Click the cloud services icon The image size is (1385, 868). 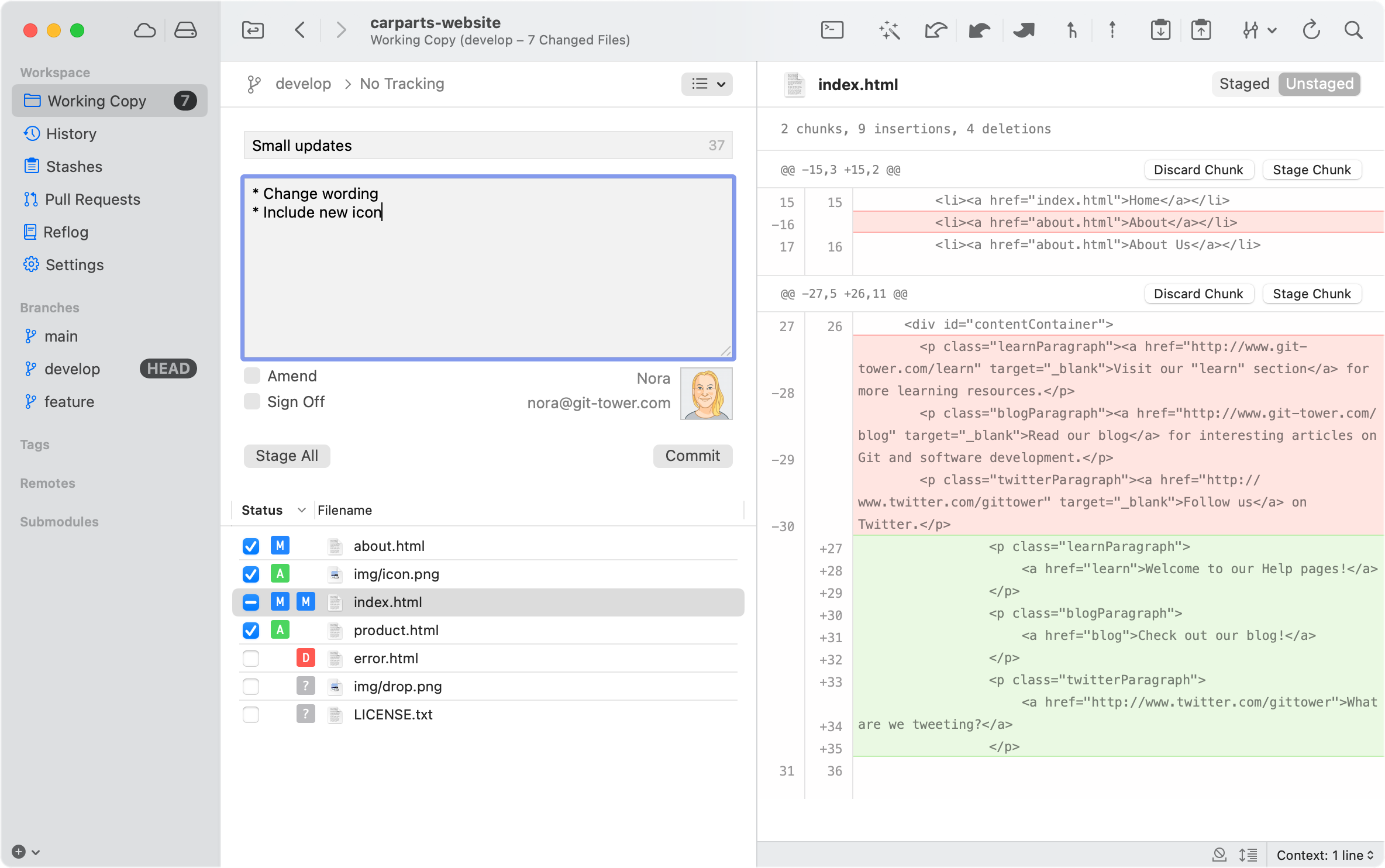coord(144,30)
